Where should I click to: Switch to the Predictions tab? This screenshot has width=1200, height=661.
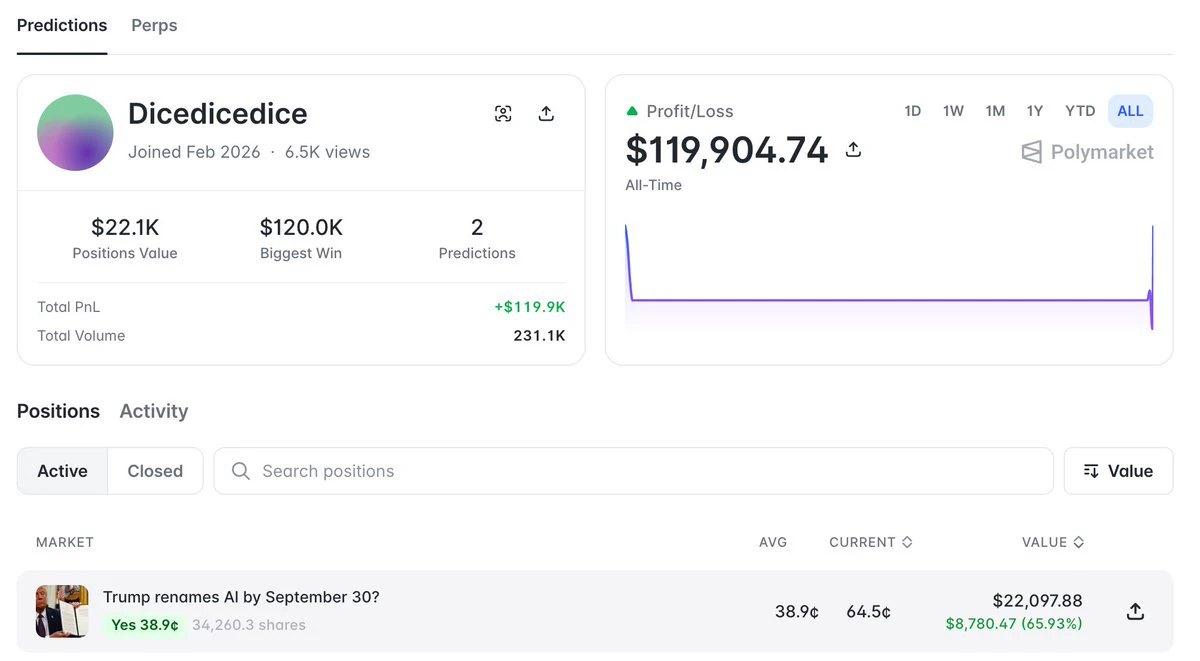pyautogui.click(x=62, y=25)
